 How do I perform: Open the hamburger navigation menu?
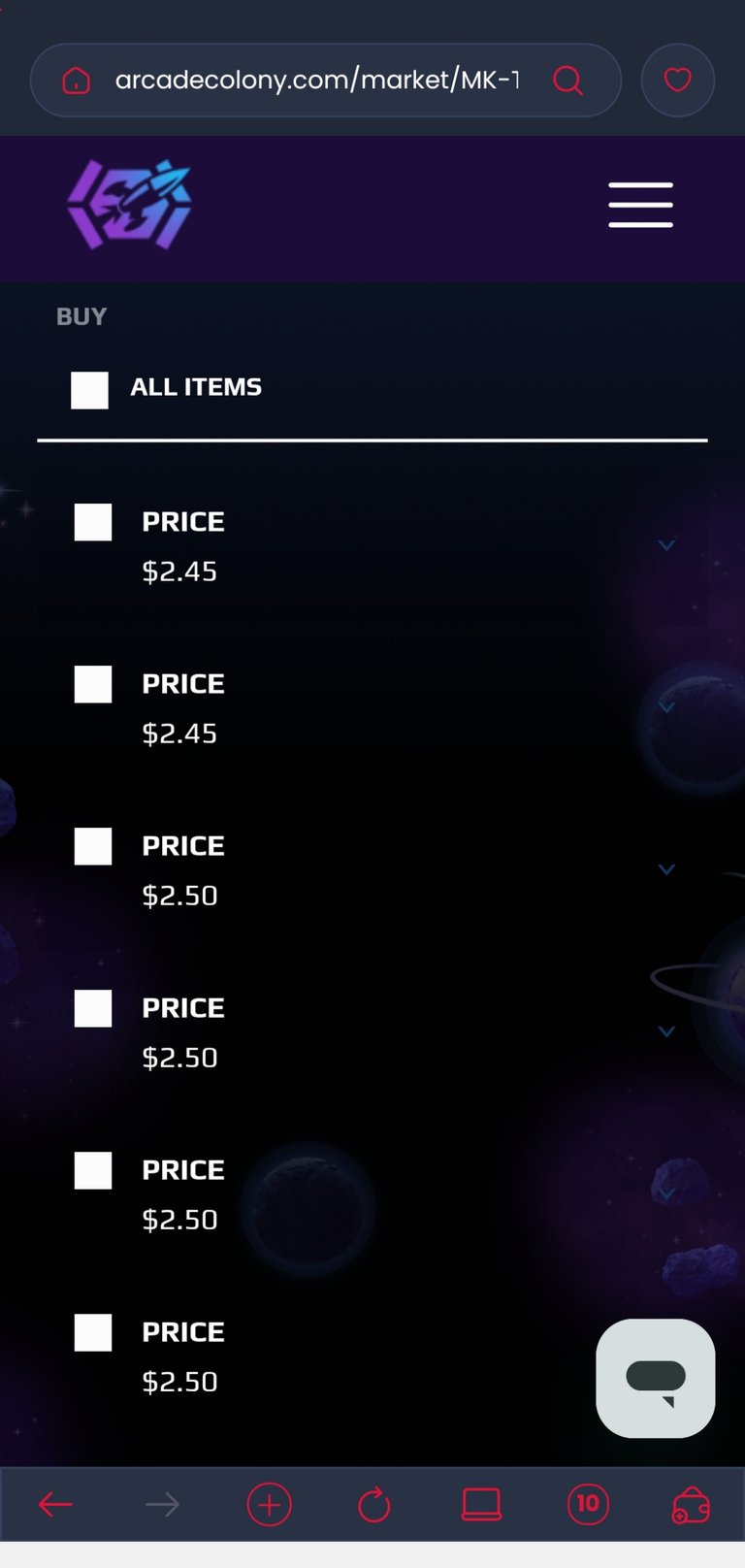tap(641, 205)
